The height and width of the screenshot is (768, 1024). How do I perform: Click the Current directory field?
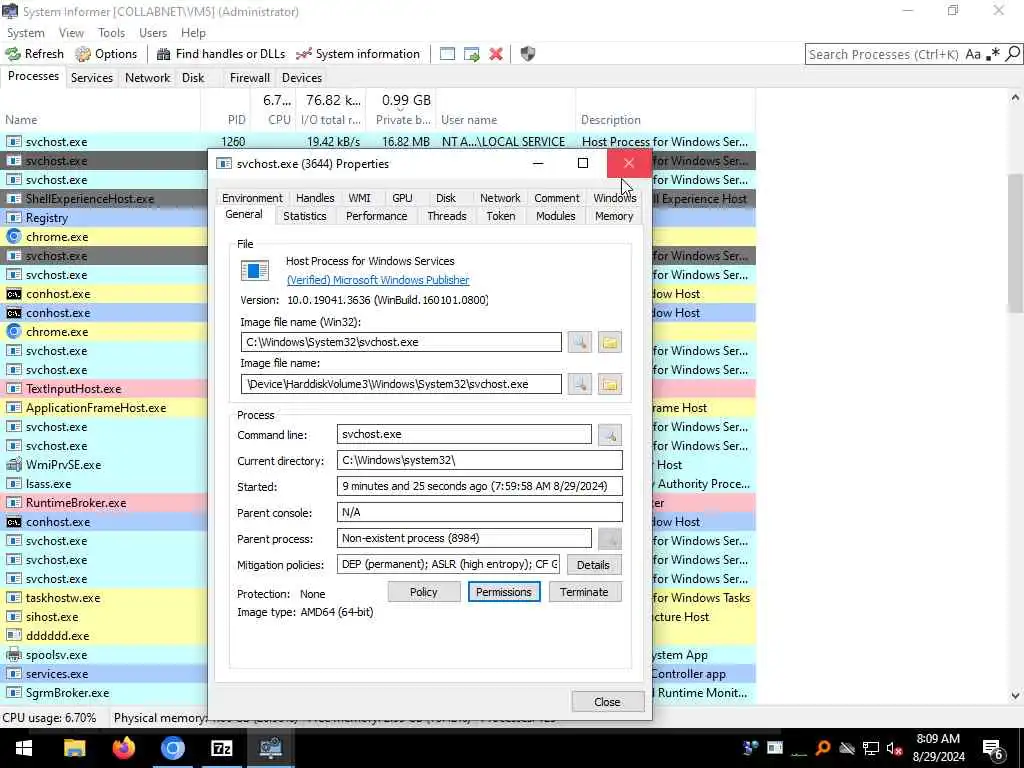coord(479,460)
